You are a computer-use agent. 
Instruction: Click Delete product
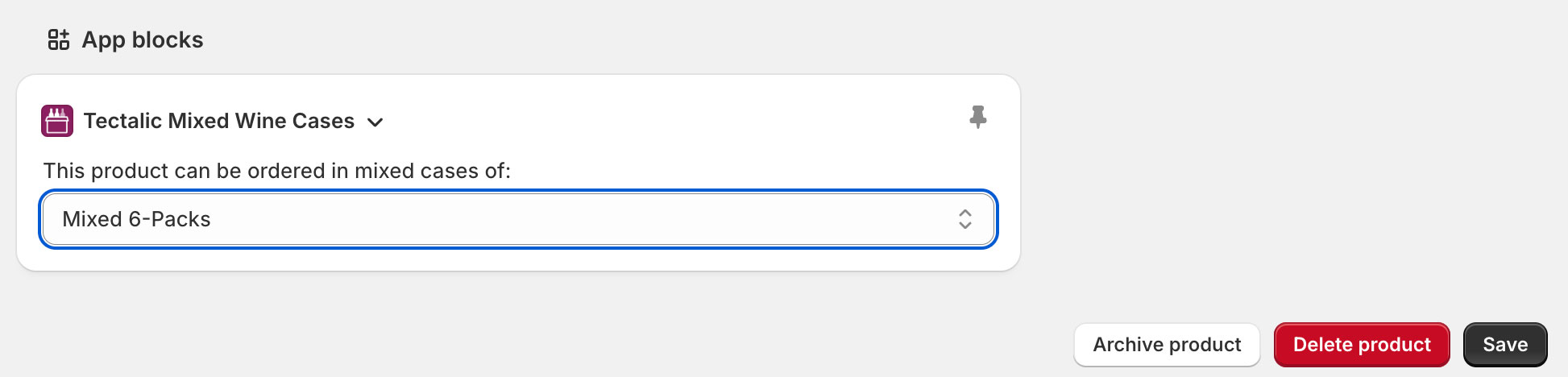tap(1362, 345)
